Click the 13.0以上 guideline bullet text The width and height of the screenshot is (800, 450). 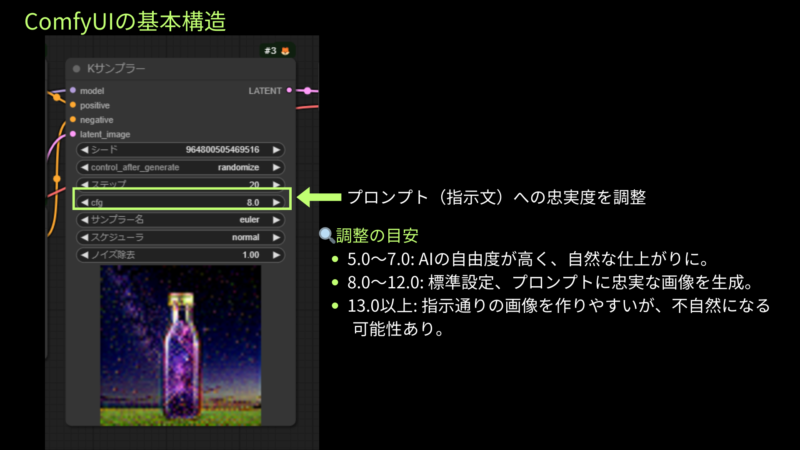(x=559, y=317)
